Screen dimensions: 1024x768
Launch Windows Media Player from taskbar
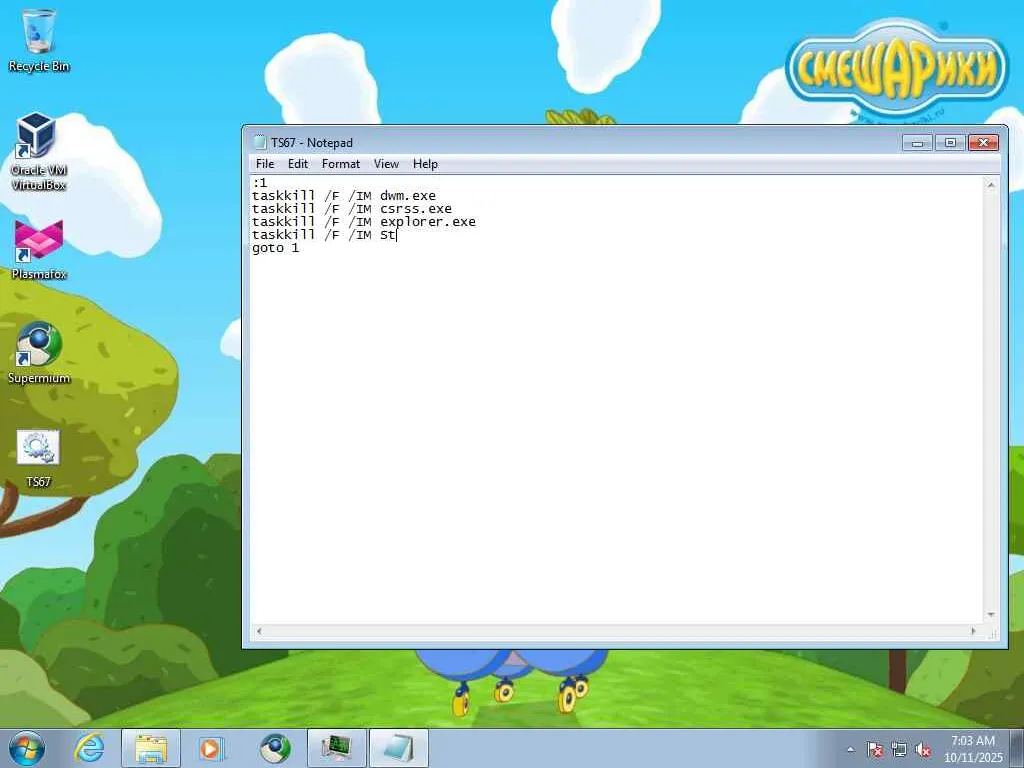pyautogui.click(x=212, y=748)
